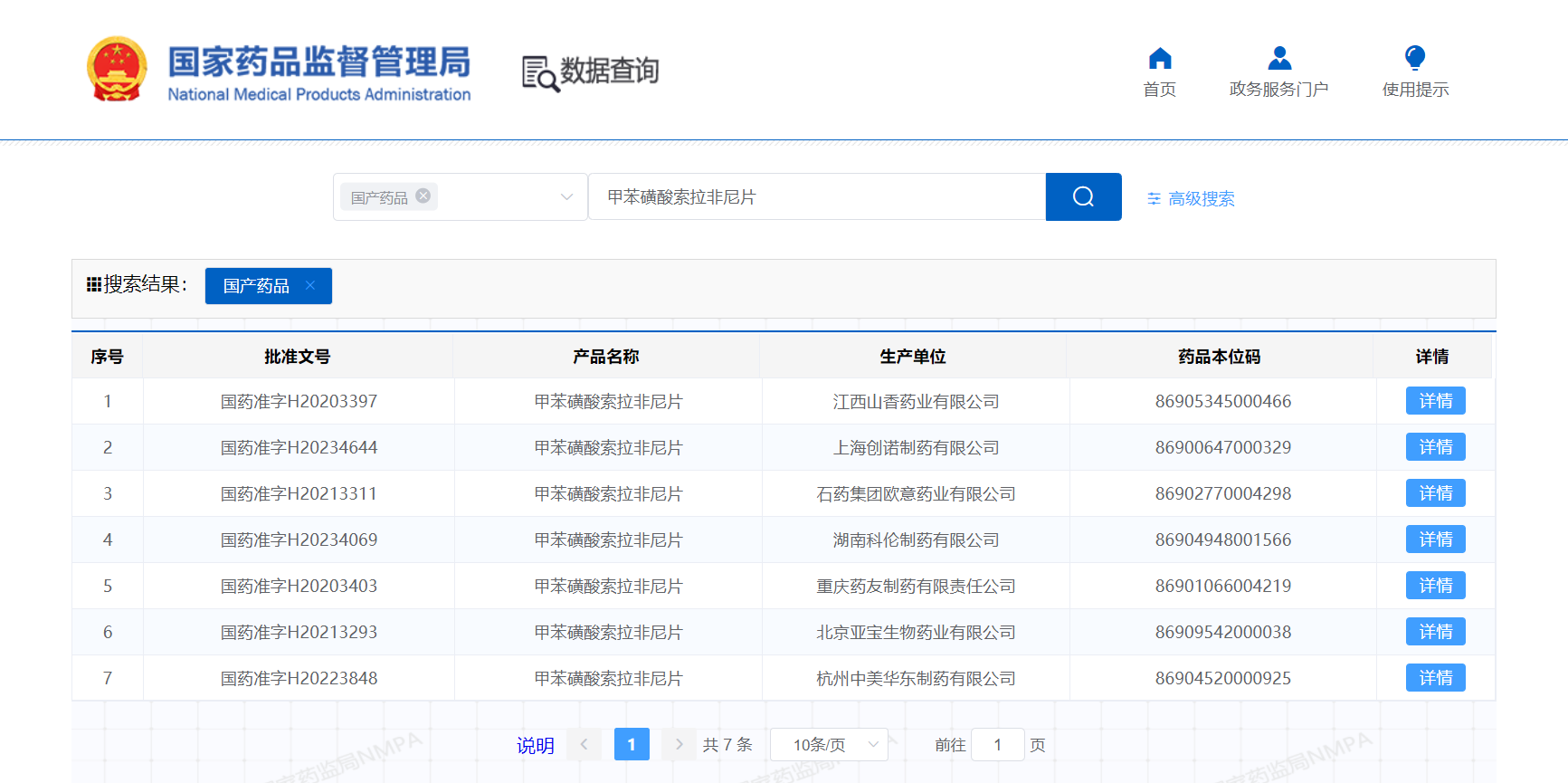This screenshot has height=783, width=1568.
Task: View 详情 for 江西山香药业有限公司
Action: tap(1436, 401)
